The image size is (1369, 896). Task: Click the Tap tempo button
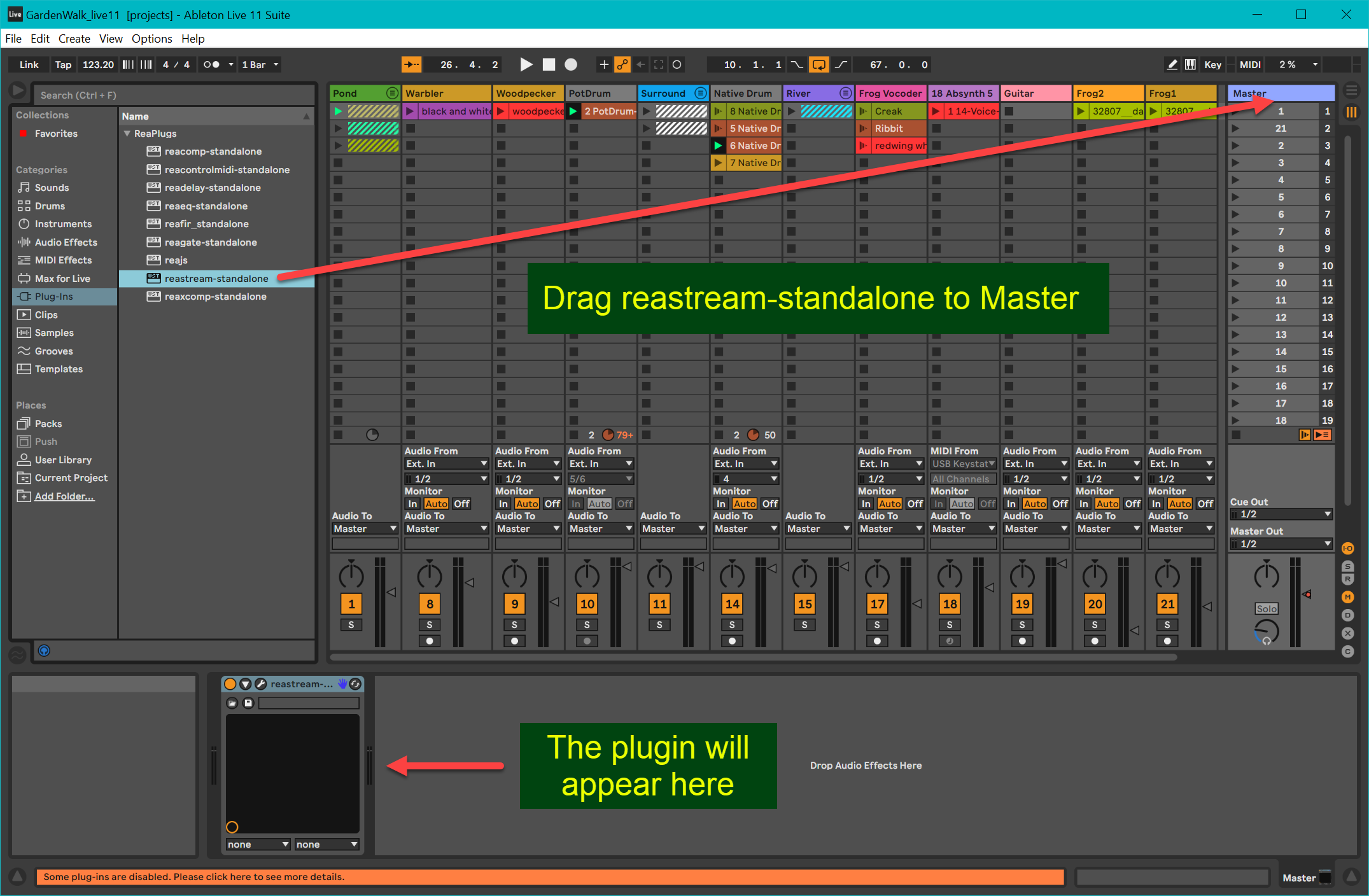click(62, 64)
